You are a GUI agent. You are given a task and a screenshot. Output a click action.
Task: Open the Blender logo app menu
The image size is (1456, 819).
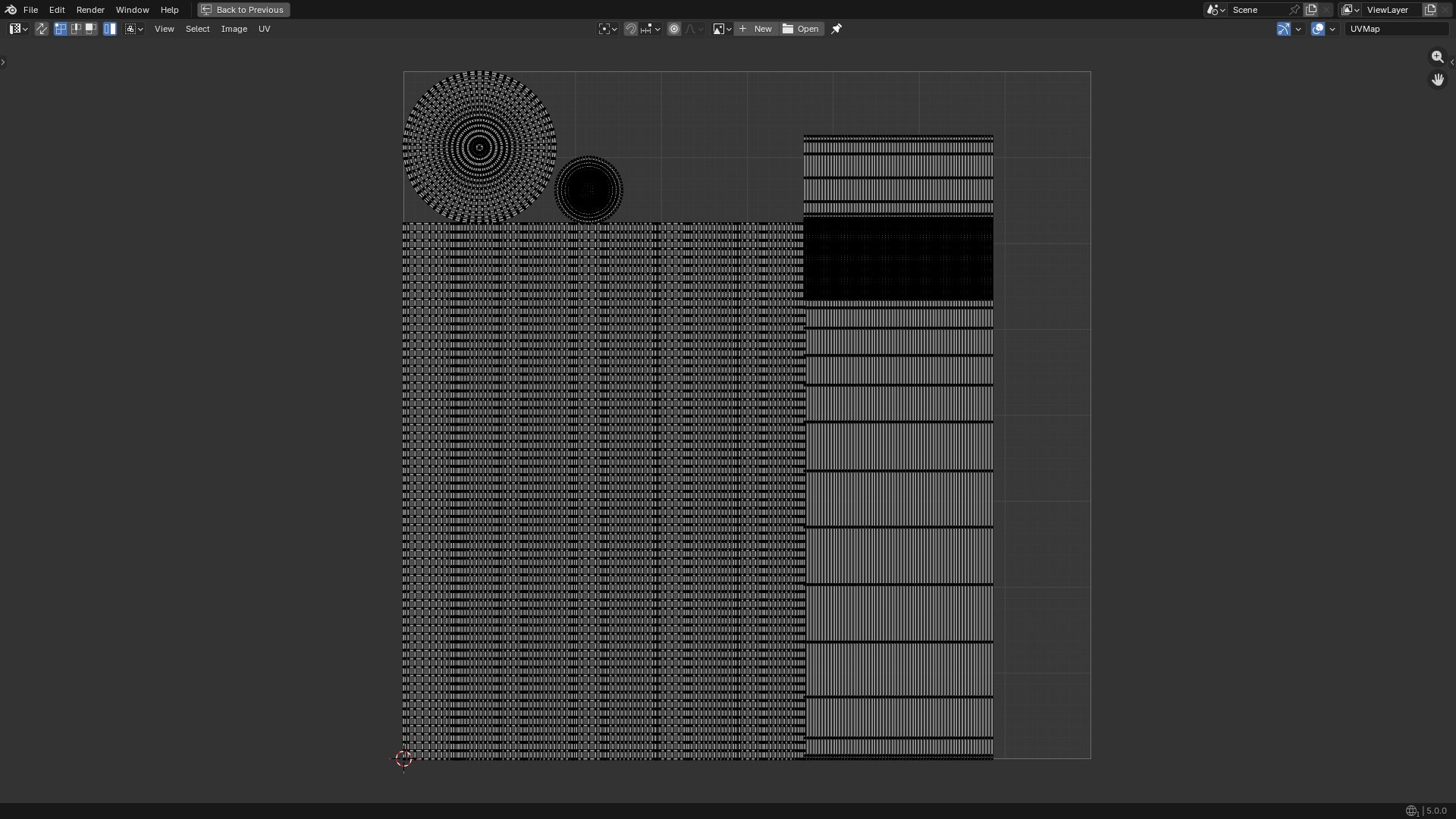tap(11, 10)
